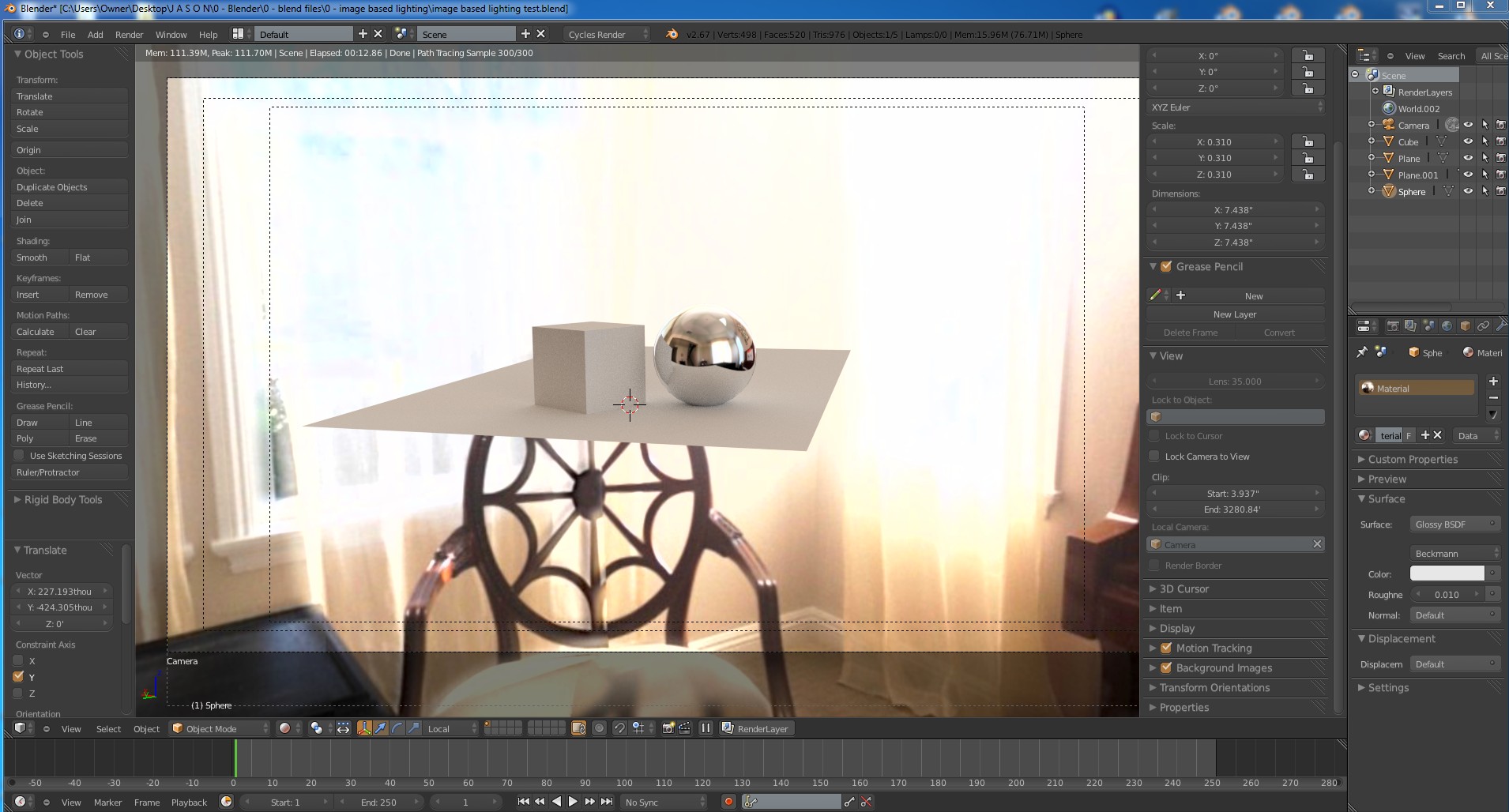Open the Glossy BSDF surface shader dropdown
This screenshot has width=1509, height=812.
1454,524
